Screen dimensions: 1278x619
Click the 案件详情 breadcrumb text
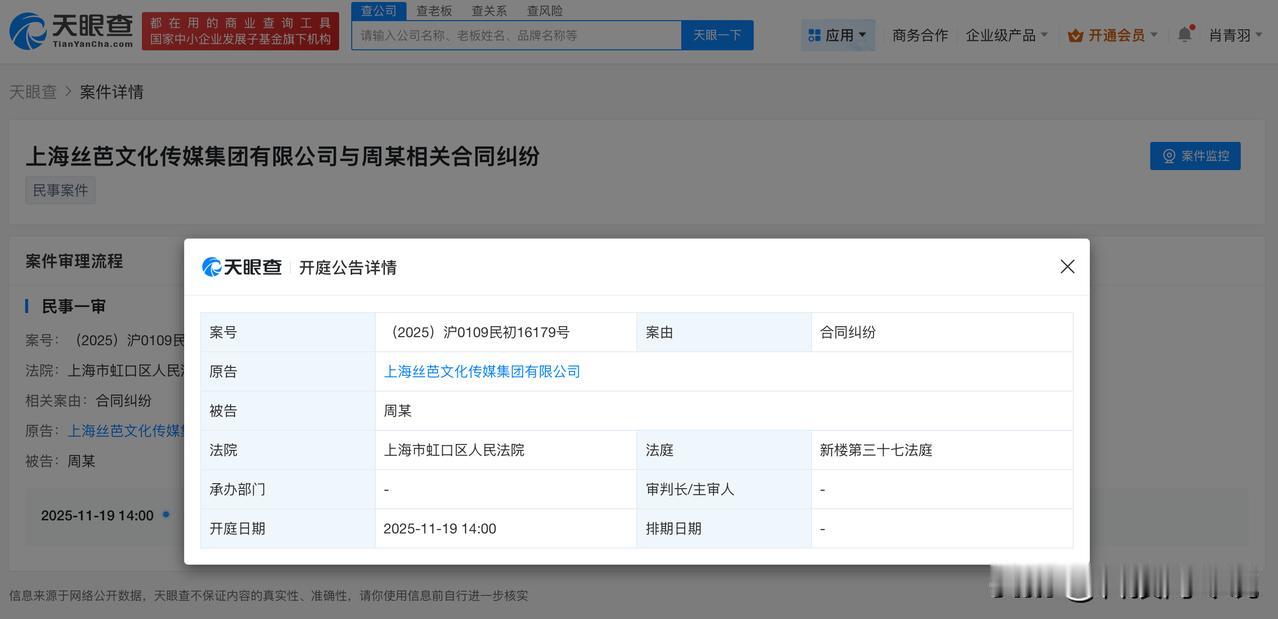112,92
